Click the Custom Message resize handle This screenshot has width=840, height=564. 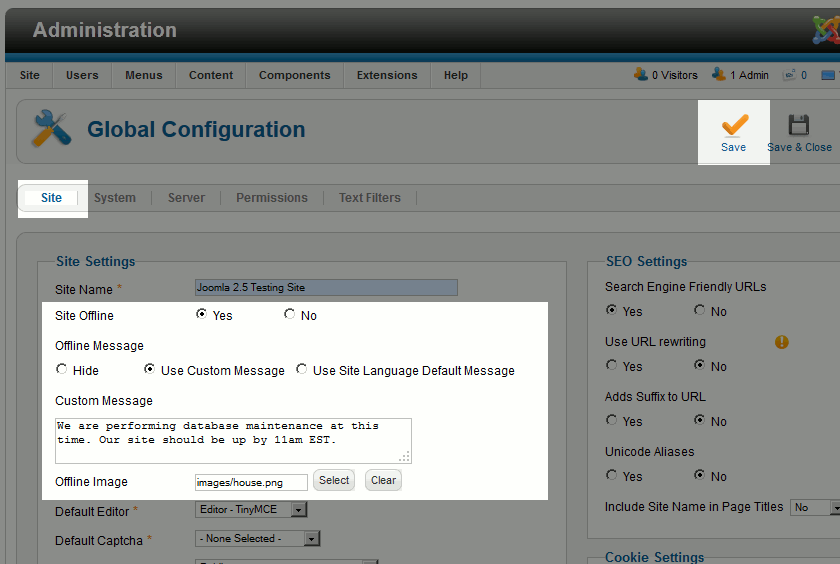click(x=405, y=457)
